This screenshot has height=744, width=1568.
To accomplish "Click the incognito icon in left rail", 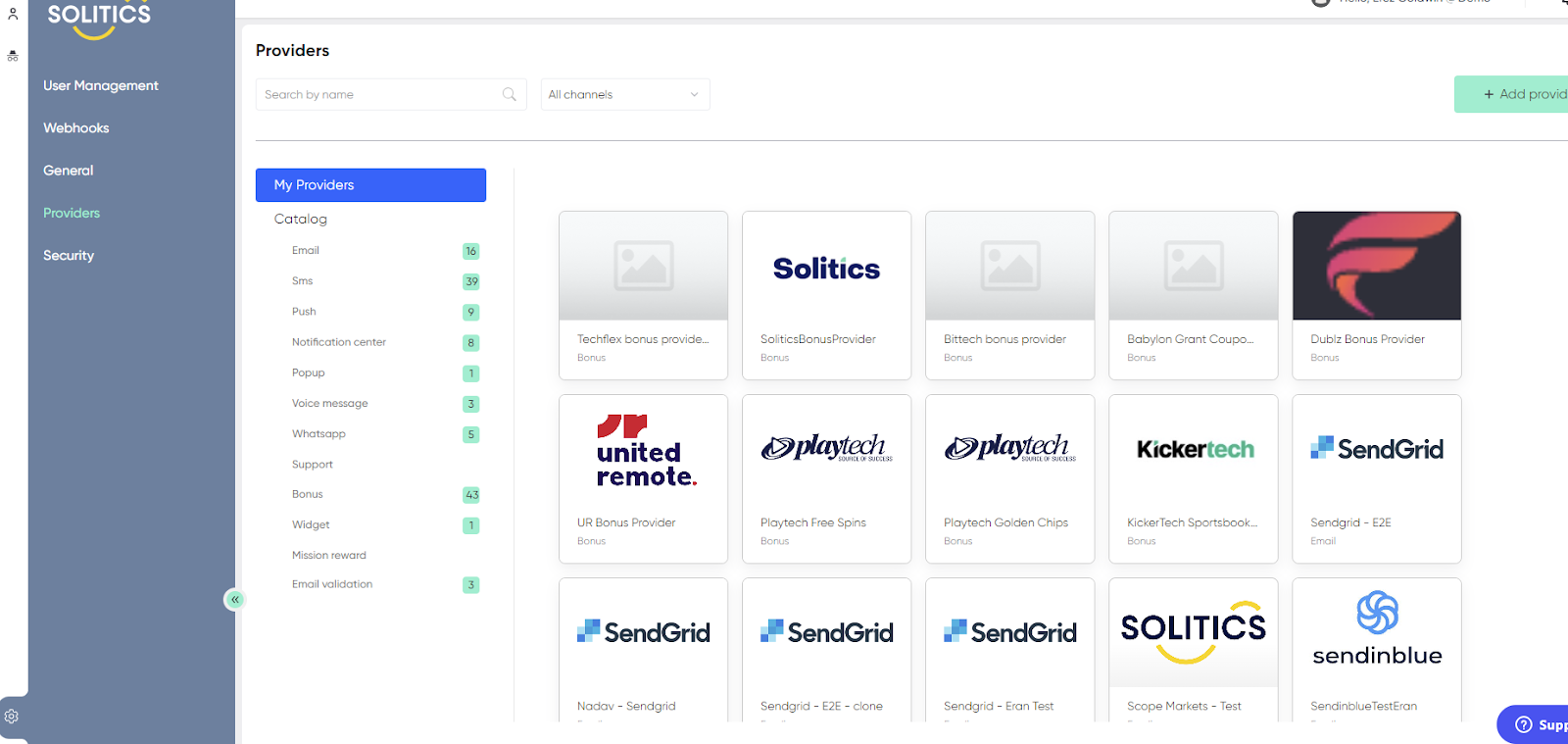I will pyautogui.click(x=13, y=56).
